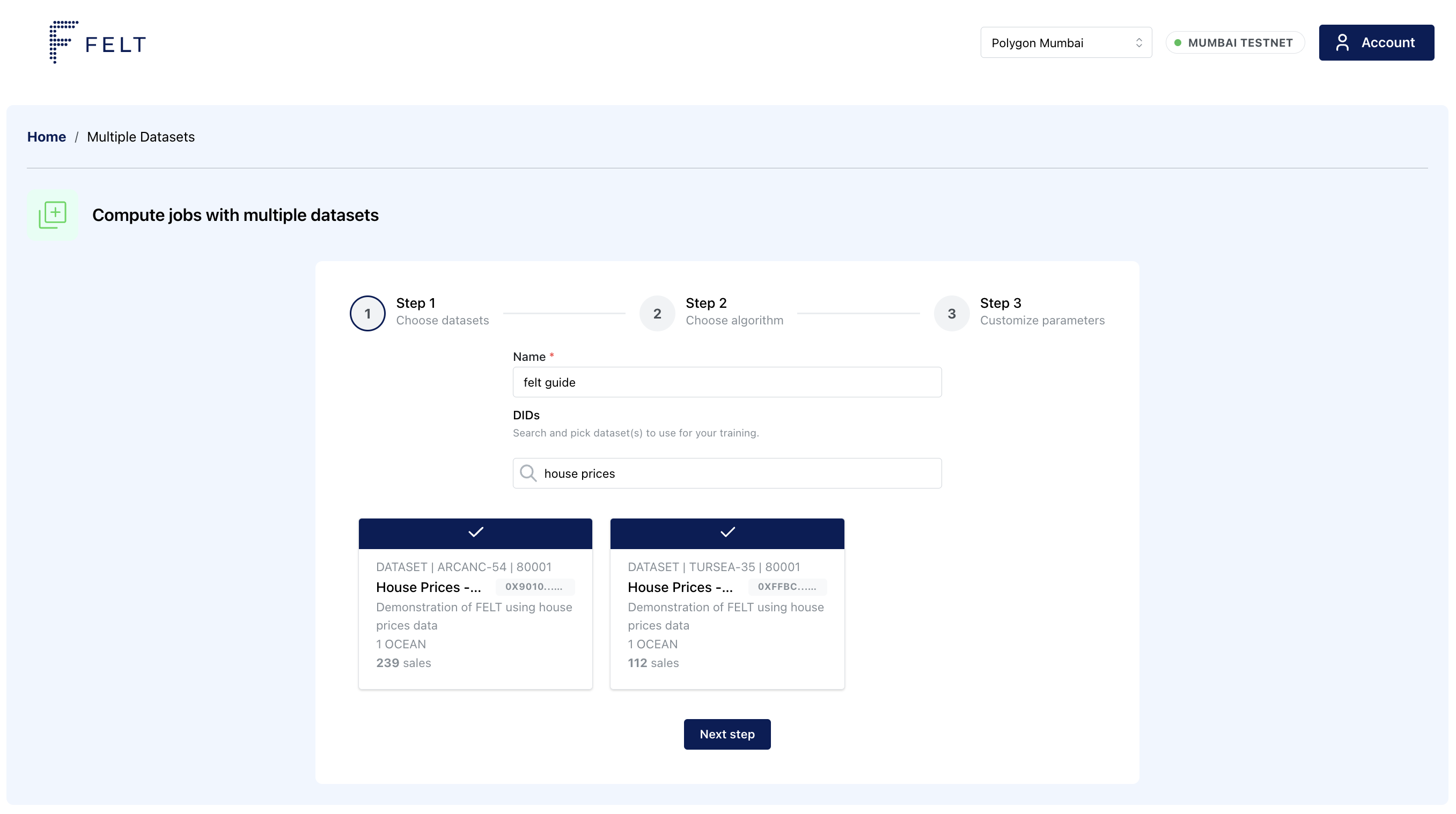Click the Choose algorithm step label

[734, 320]
